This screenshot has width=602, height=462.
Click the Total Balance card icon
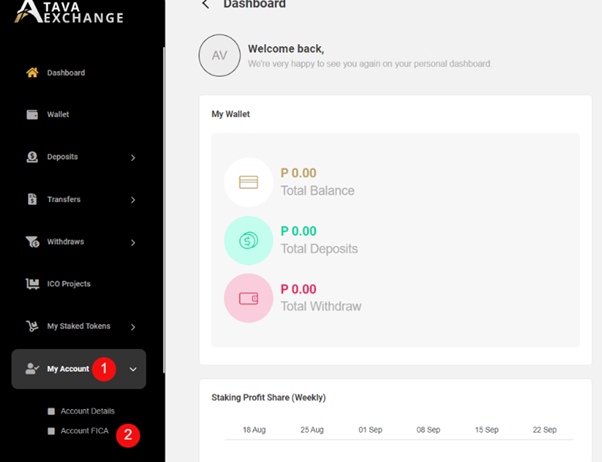248,182
